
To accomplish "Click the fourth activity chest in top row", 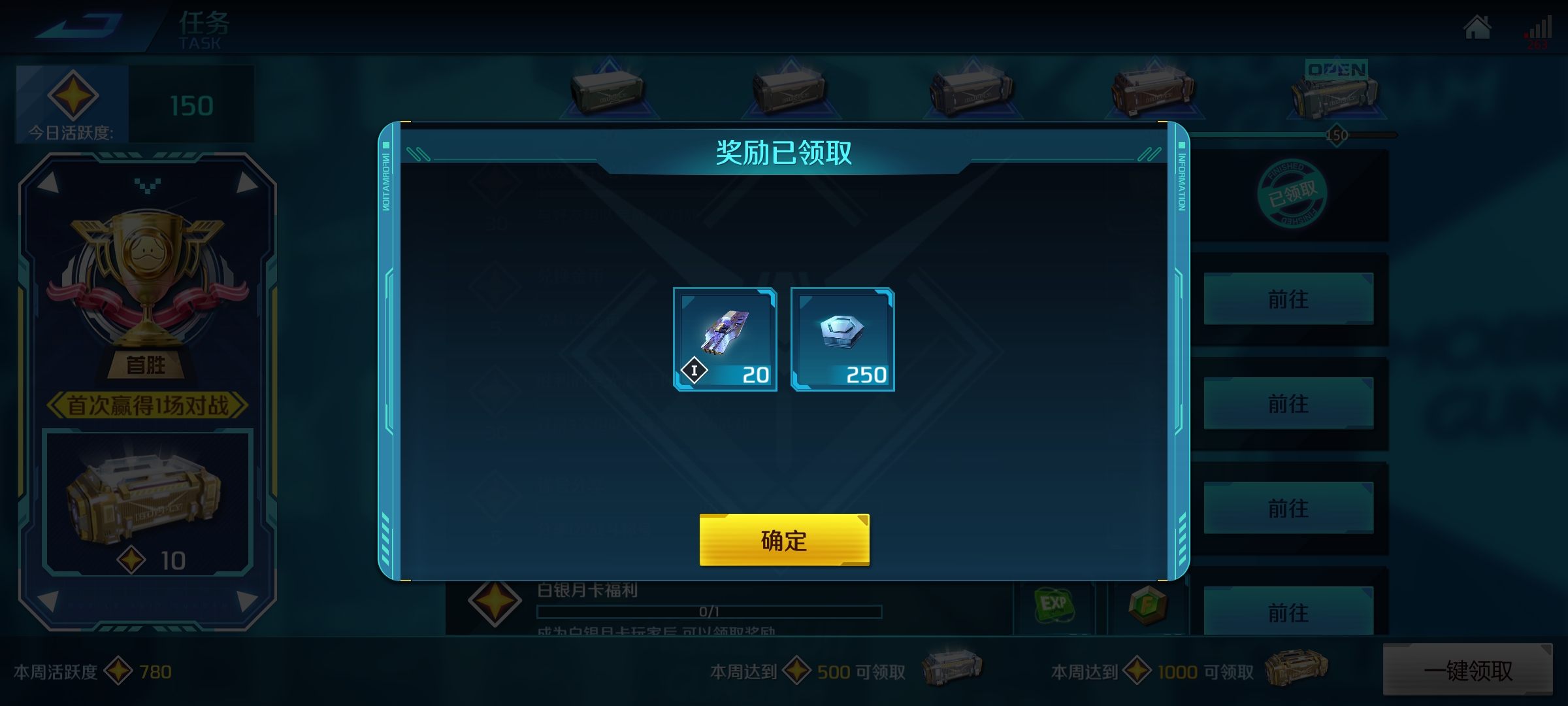I will point(1154,92).
